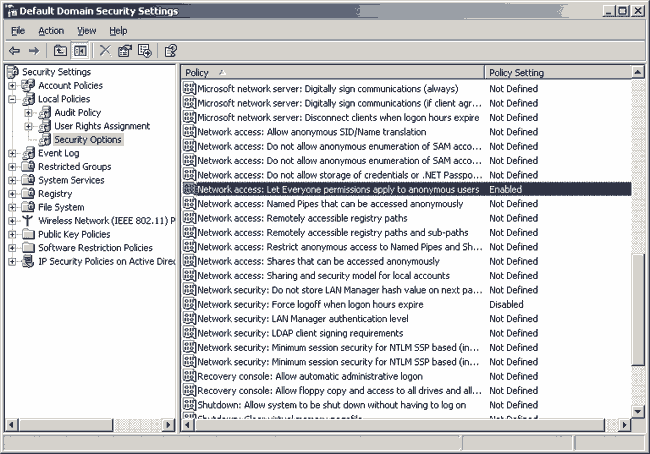This screenshot has height=454, width=650.
Task: Open the Action menu
Action: pyautogui.click(x=51, y=31)
